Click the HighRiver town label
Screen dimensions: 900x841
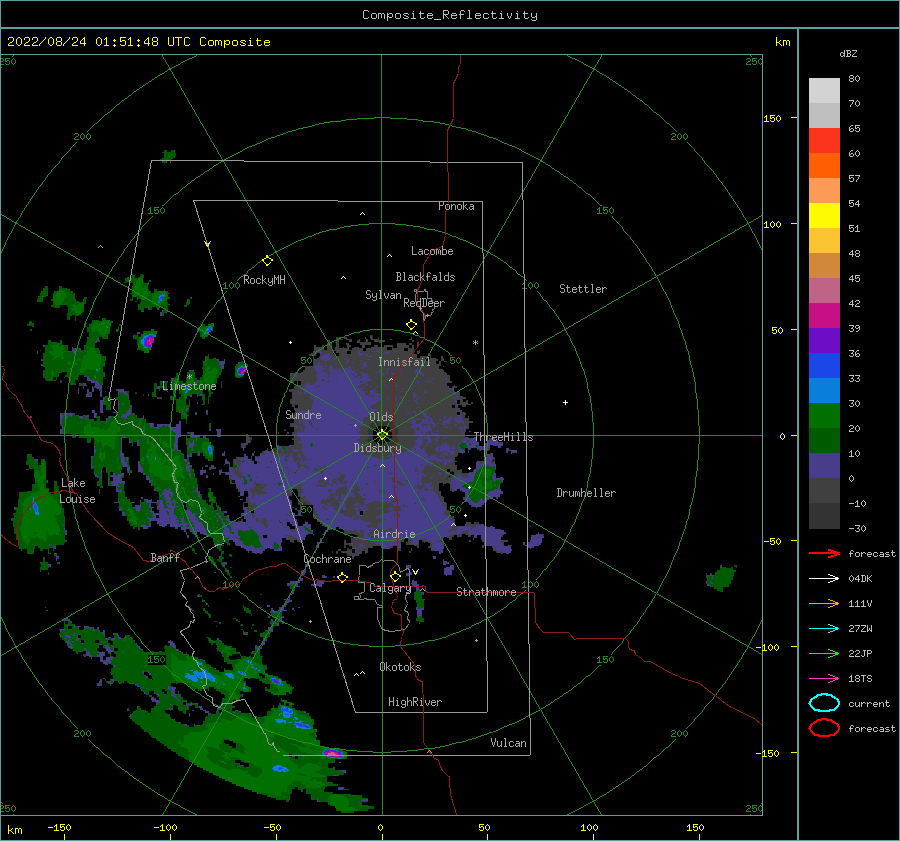(x=415, y=702)
